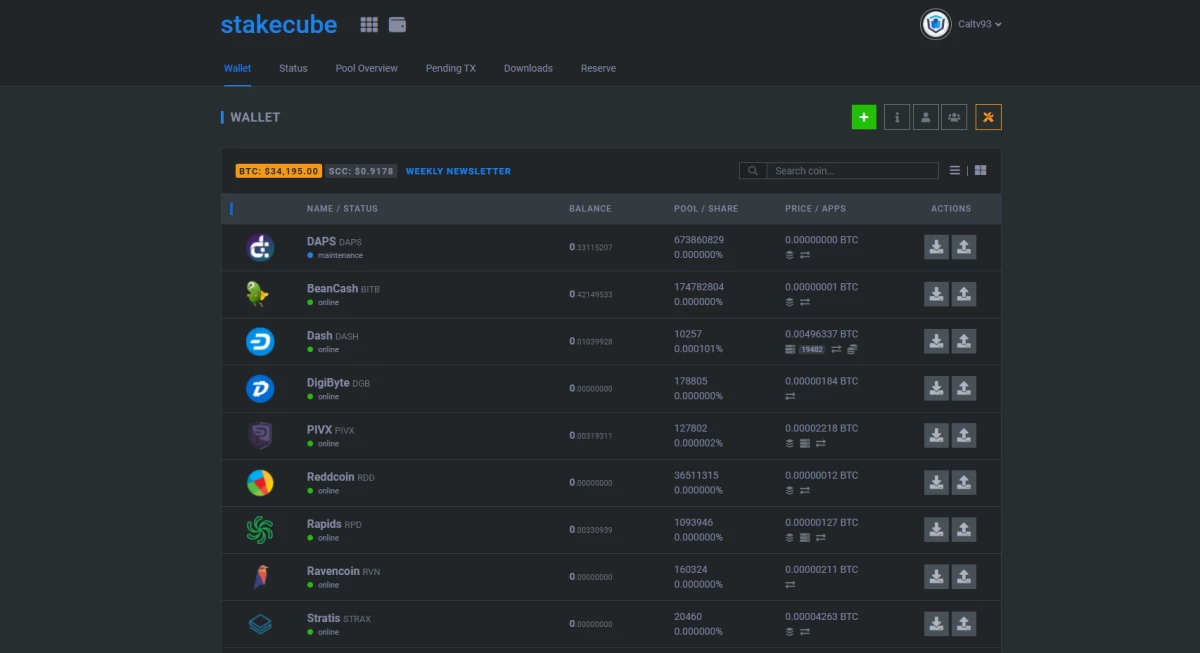This screenshot has height=653, width=1200.
Task: Click the Ravencoin withdraw button
Action: tap(964, 576)
